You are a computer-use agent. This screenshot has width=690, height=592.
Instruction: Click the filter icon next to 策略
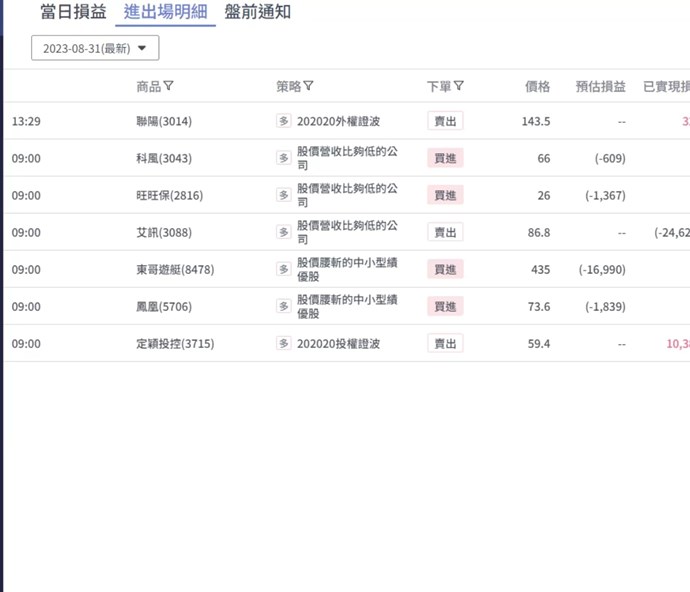pos(308,86)
